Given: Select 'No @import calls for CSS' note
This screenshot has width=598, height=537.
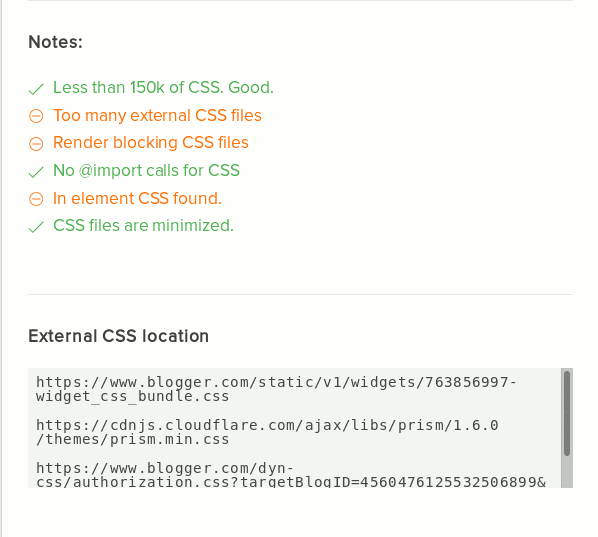Looking at the screenshot, I should [146, 170].
